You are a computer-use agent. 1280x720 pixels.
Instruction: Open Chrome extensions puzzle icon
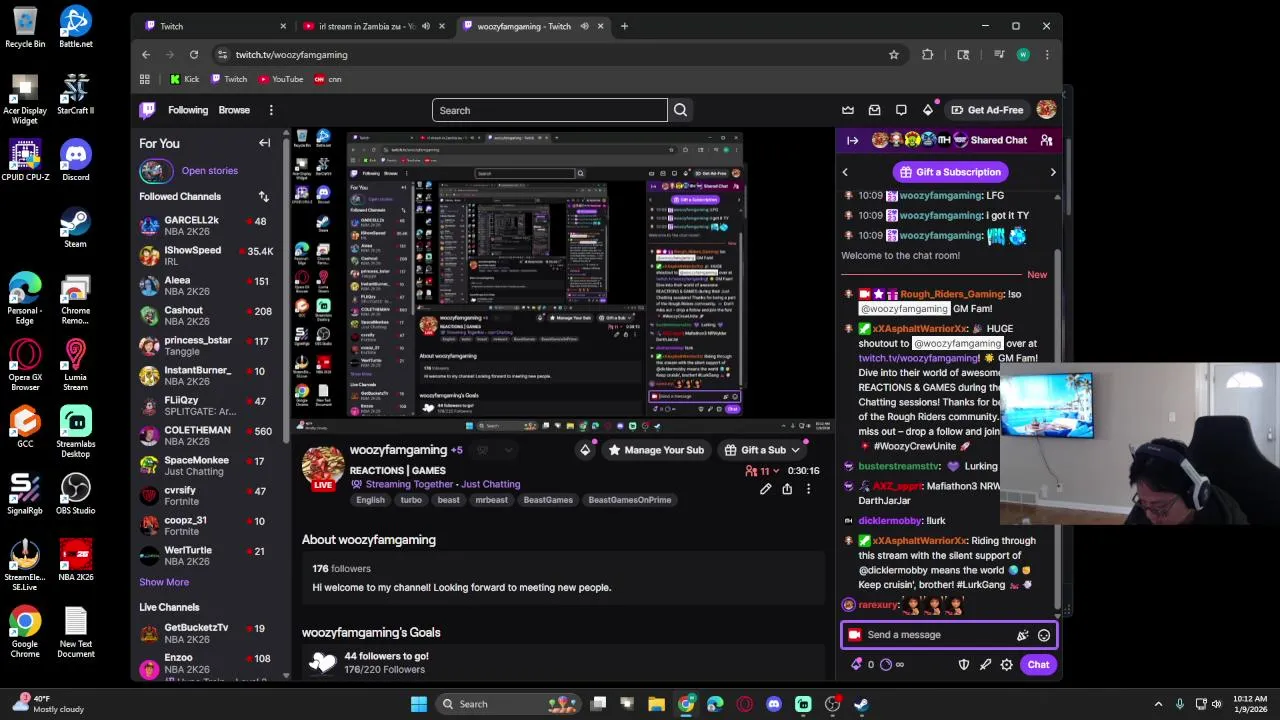pos(927,55)
